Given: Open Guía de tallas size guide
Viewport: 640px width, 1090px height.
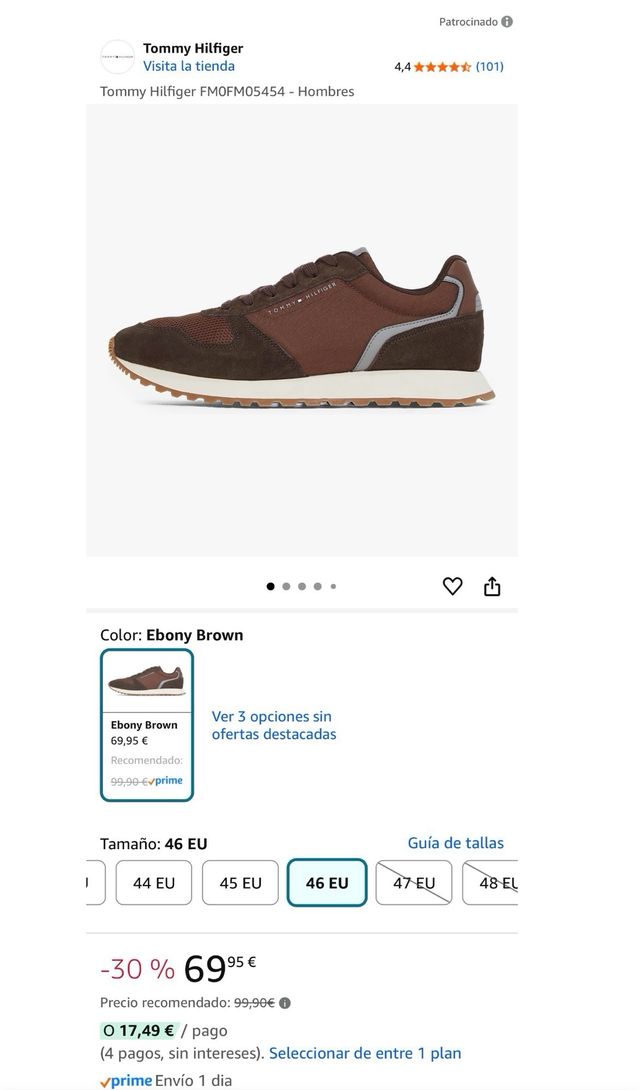Looking at the screenshot, I should point(456,843).
